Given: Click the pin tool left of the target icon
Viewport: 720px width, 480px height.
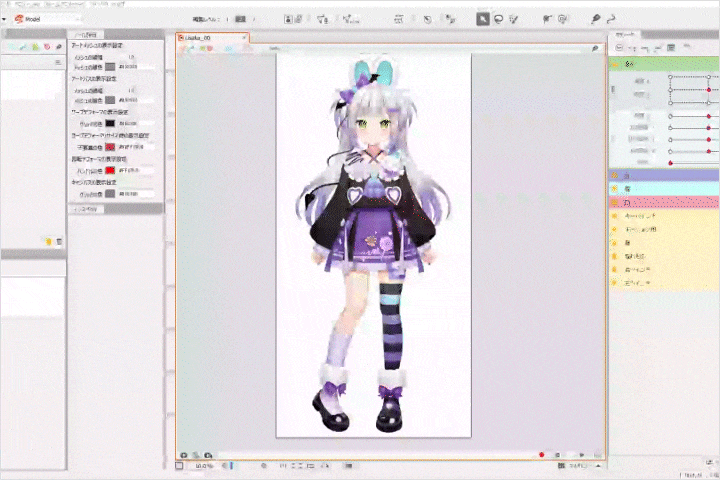Looking at the screenshot, I should pyautogui.click(x=547, y=19).
